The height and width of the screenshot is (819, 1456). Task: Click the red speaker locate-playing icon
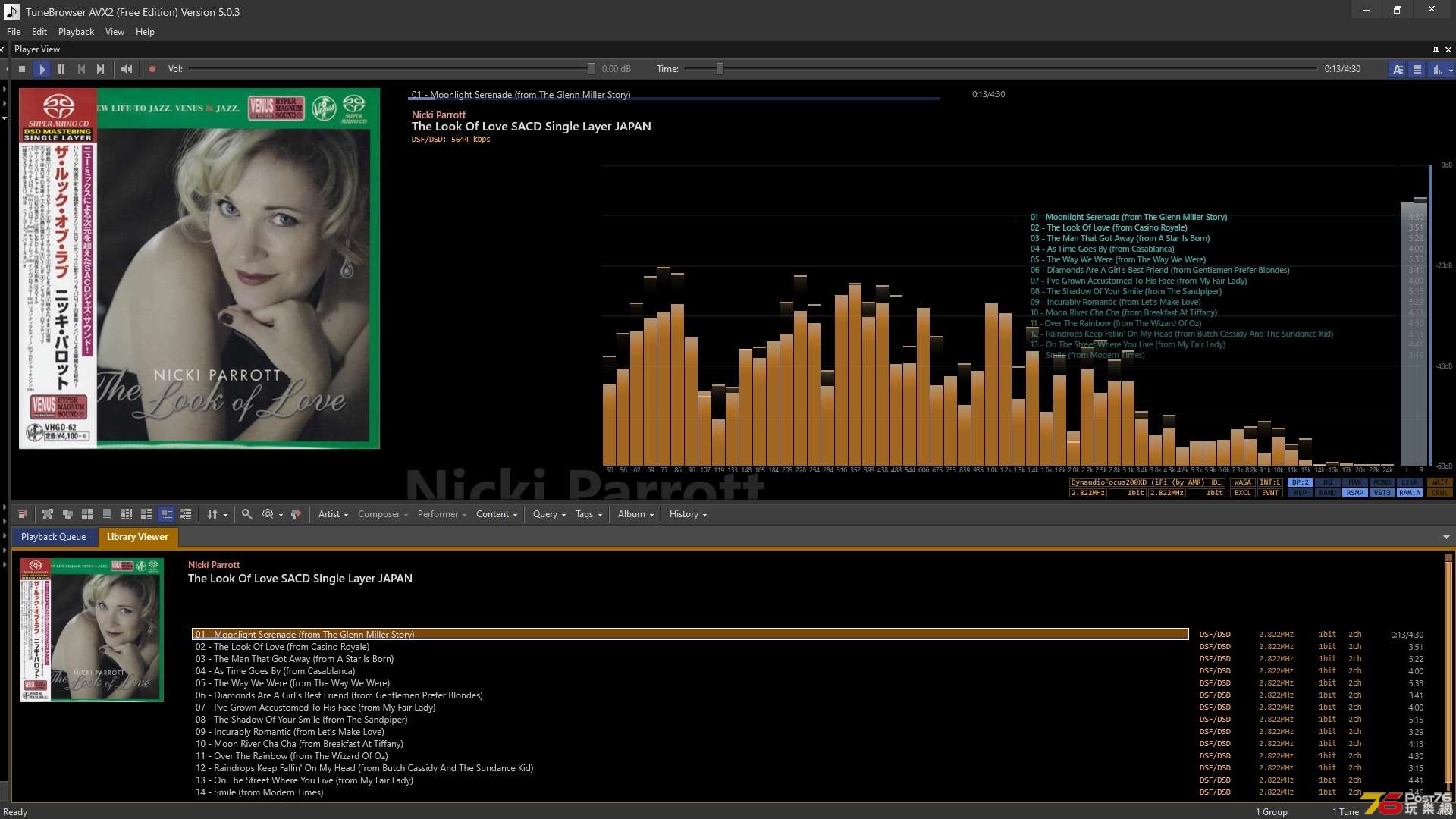[x=296, y=514]
